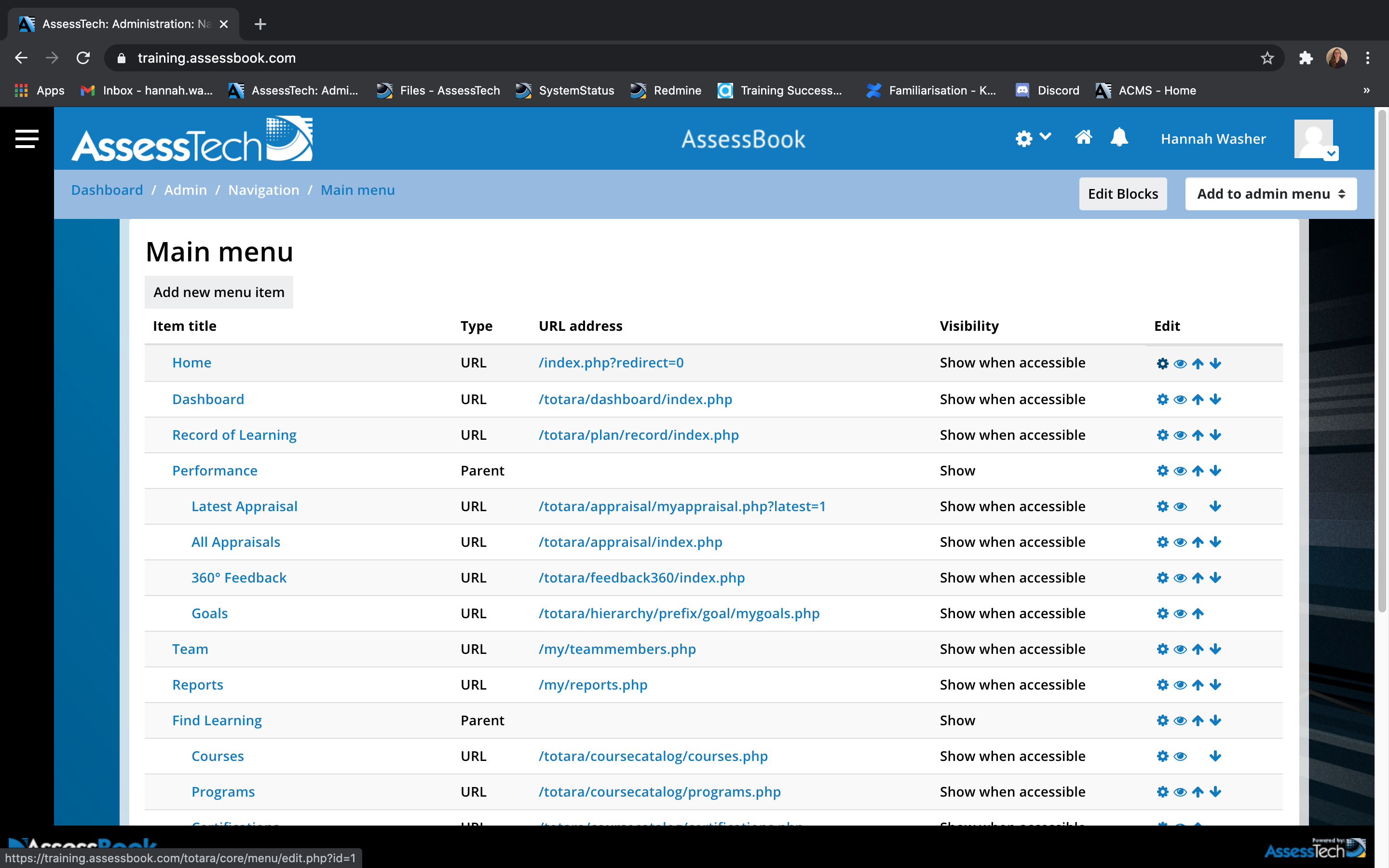The image size is (1389, 868).
Task: Toggle eye icon for Performance row
Action: [x=1180, y=471]
